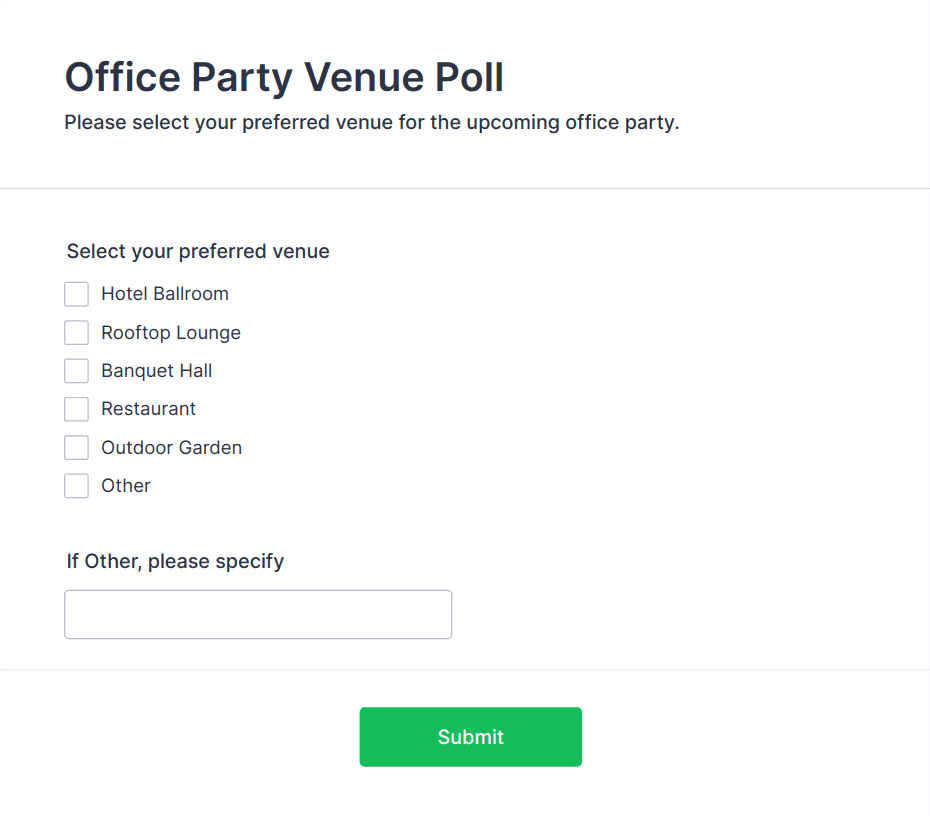Screen dimensions: 930x816
Task: Focus the empty text box below the question
Action: tap(257, 614)
